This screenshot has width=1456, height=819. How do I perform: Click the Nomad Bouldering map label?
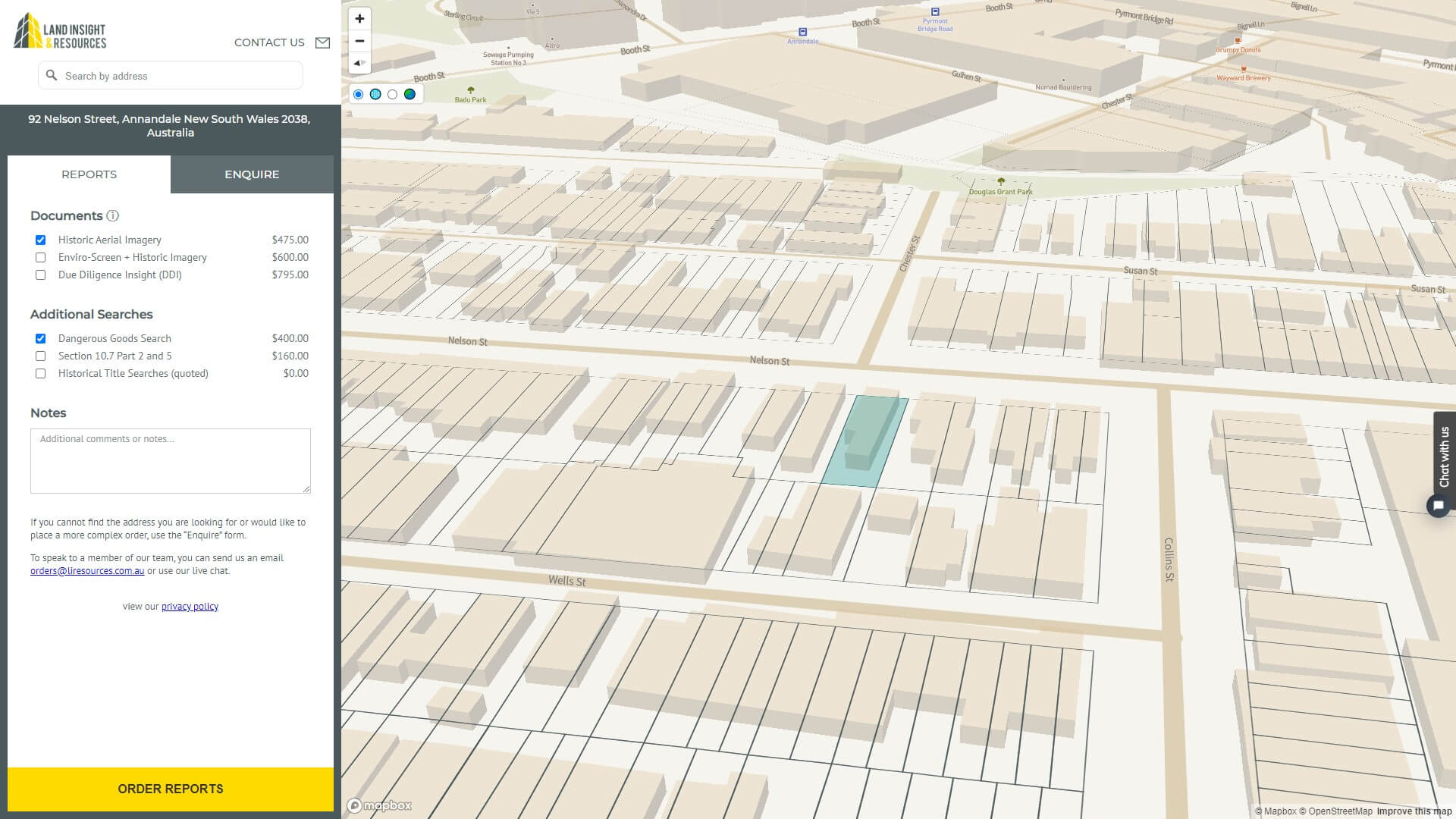[x=1063, y=87]
